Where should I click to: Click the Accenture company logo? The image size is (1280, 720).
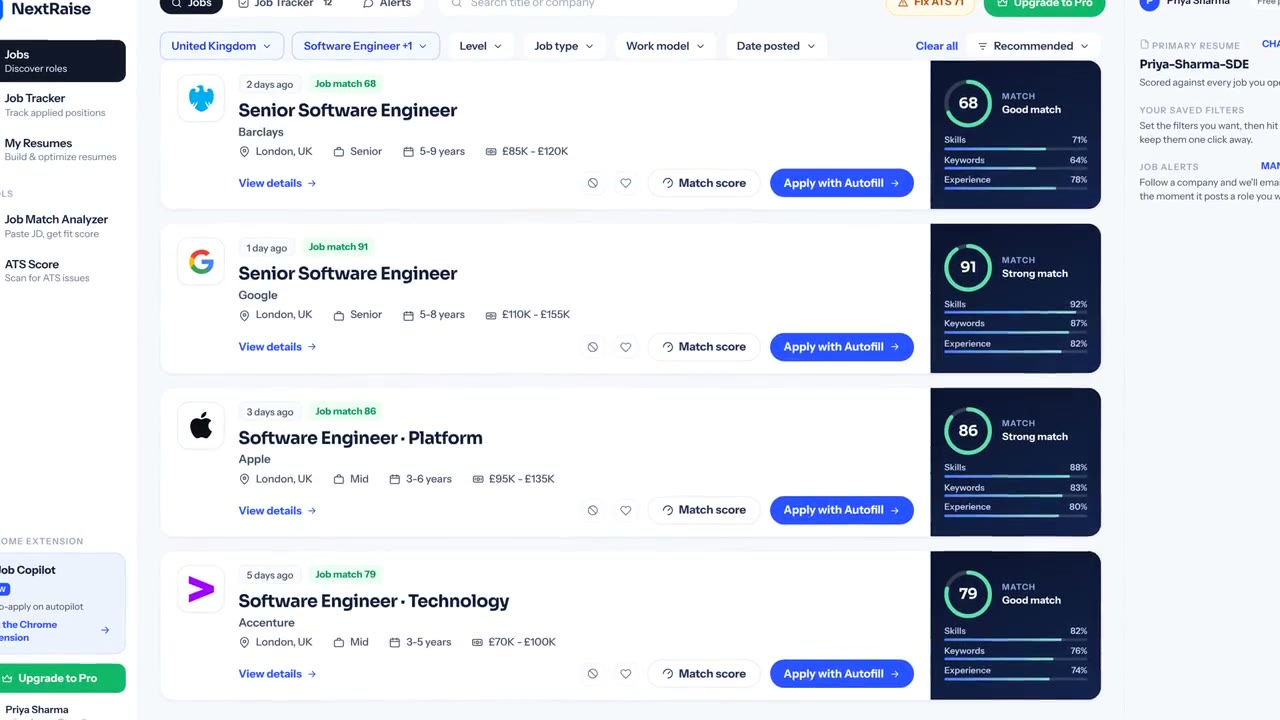click(201, 590)
